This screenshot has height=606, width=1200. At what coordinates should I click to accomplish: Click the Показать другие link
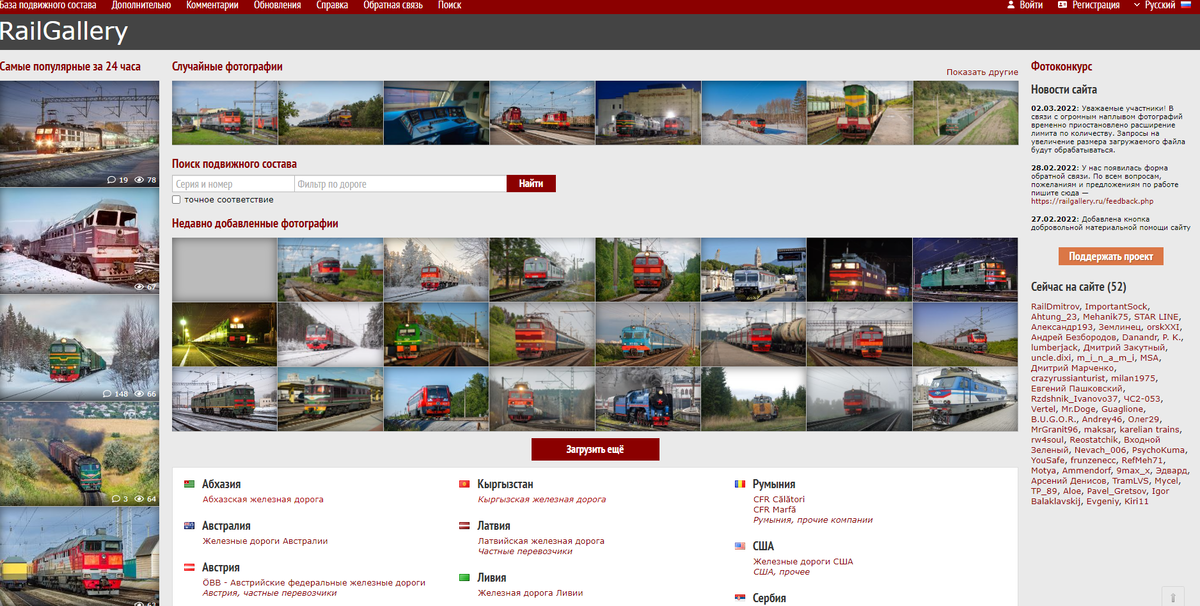[982, 73]
